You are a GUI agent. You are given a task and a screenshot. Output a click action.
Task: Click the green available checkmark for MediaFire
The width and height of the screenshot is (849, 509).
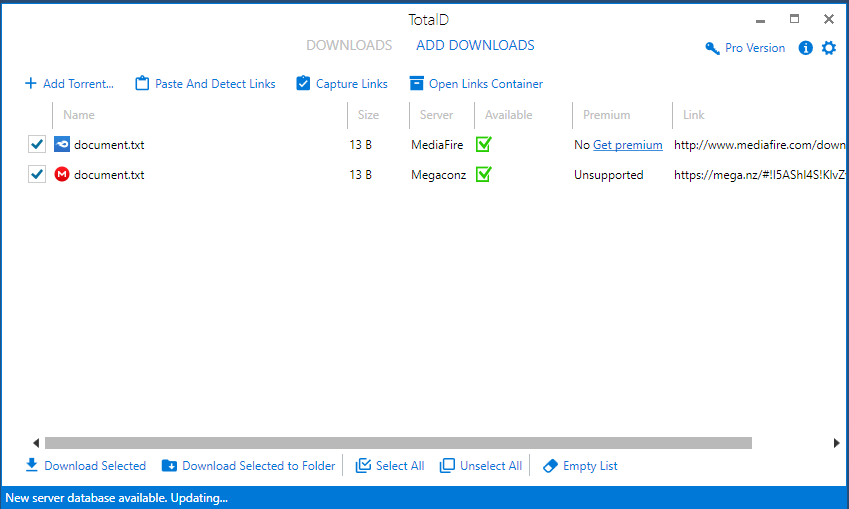coord(484,144)
